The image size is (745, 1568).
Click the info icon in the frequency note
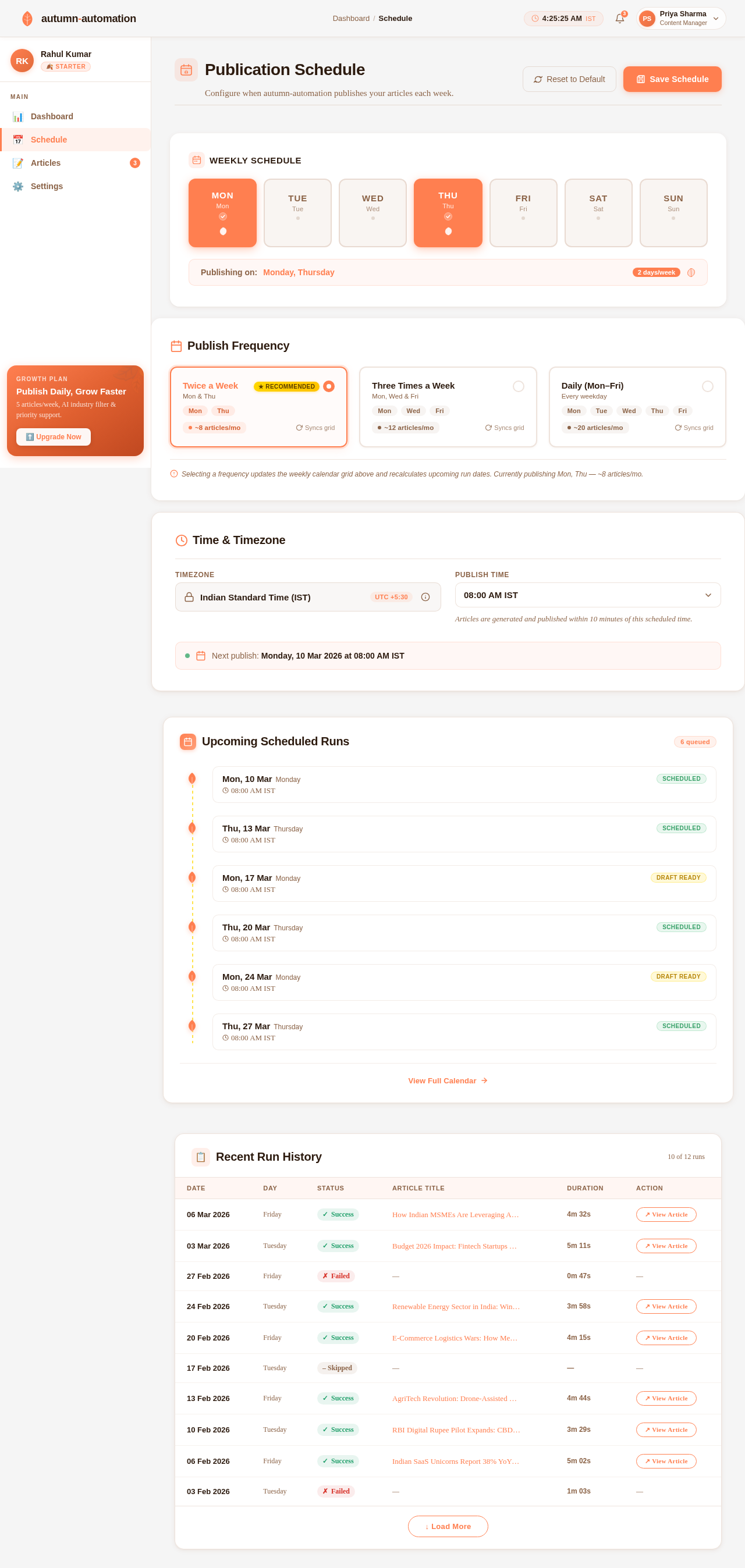174,474
